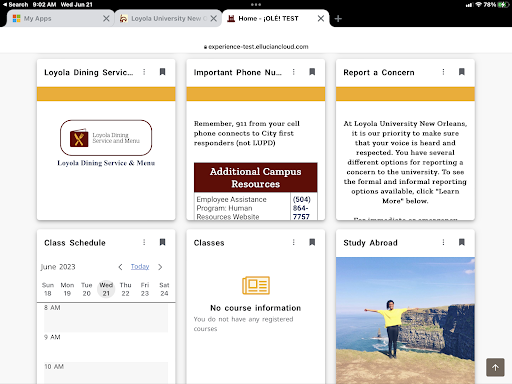512x384 pixels.
Task: Select Mon 19 in the calendar
Action: click(x=67, y=289)
